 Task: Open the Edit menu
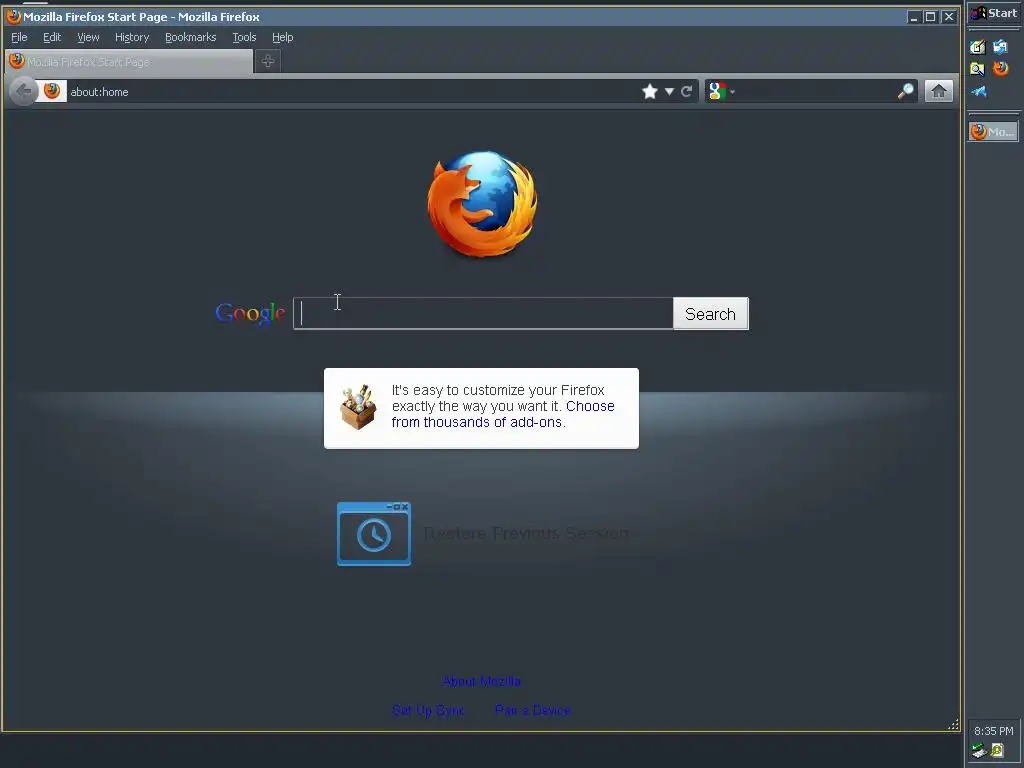tap(52, 37)
